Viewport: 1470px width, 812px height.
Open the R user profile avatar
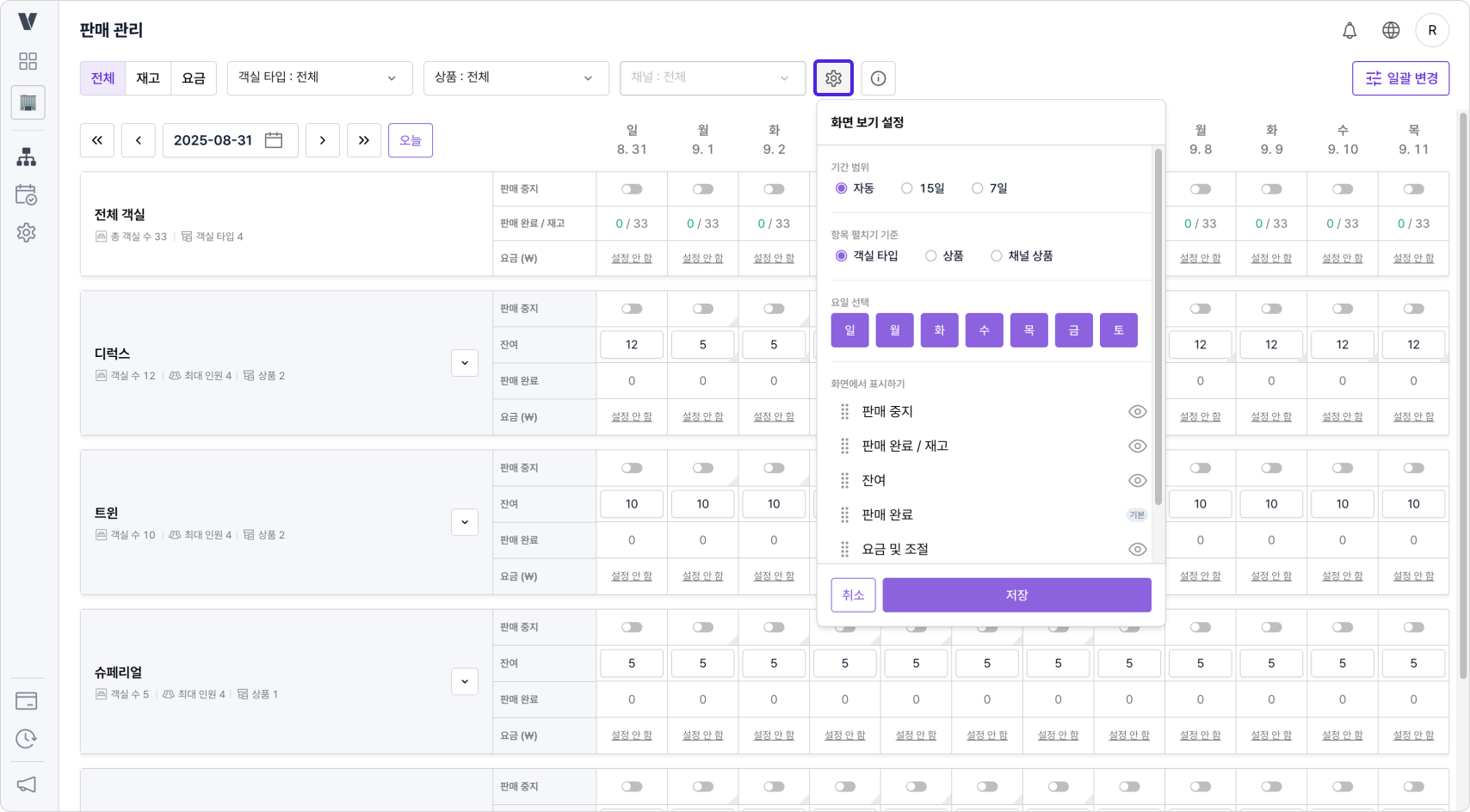click(1432, 30)
